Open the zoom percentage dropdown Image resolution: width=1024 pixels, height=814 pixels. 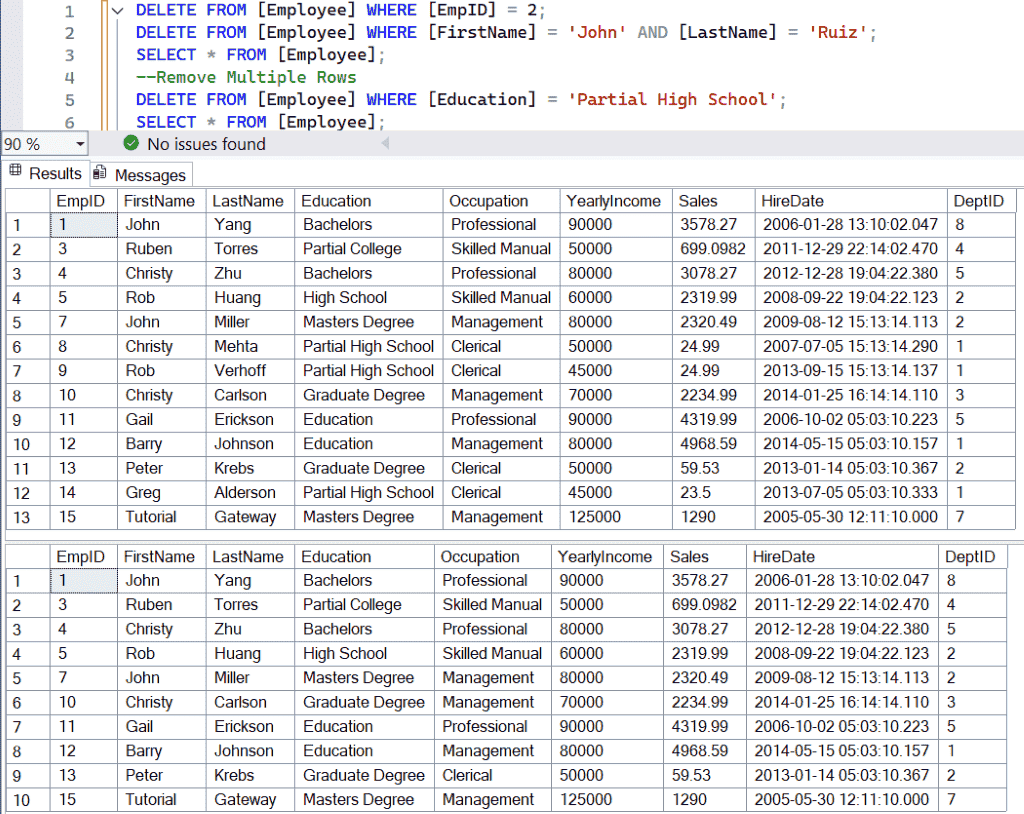click(81, 144)
